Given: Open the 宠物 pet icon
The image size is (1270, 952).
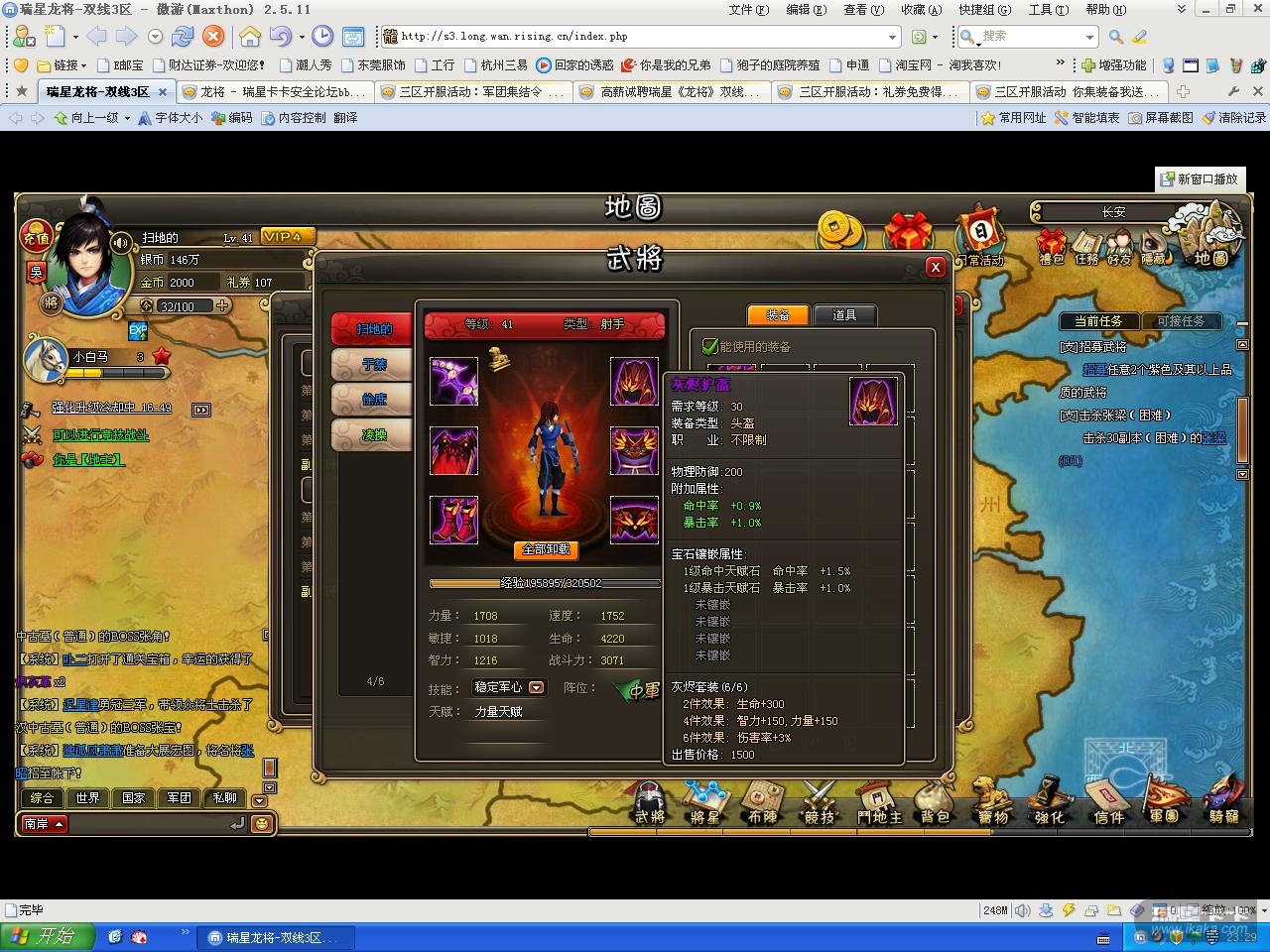Looking at the screenshot, I should pyautogui.click(x=992, y=803).
